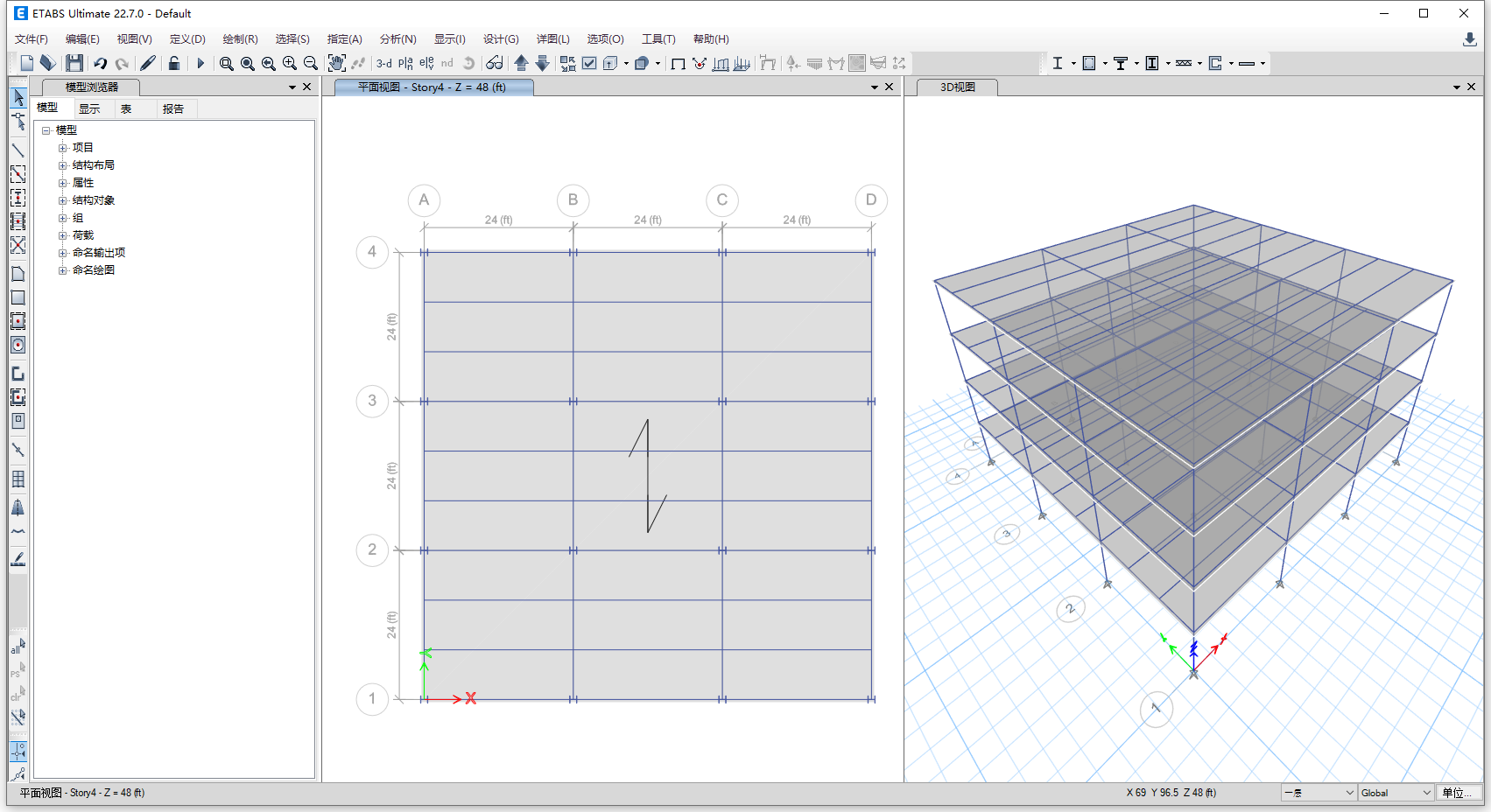
Task: Click grid bubble C in plan view
Action: click(722, 200)
